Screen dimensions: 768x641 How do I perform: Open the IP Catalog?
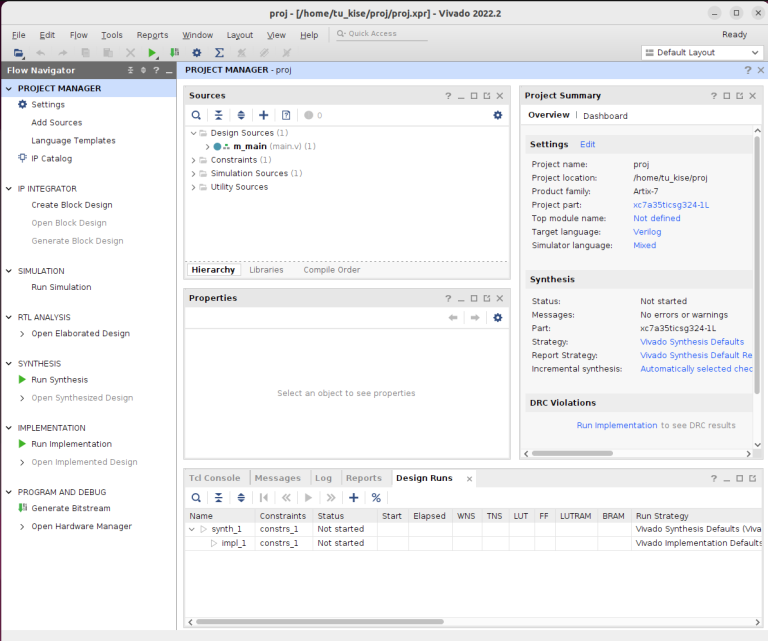coord(51,158)
